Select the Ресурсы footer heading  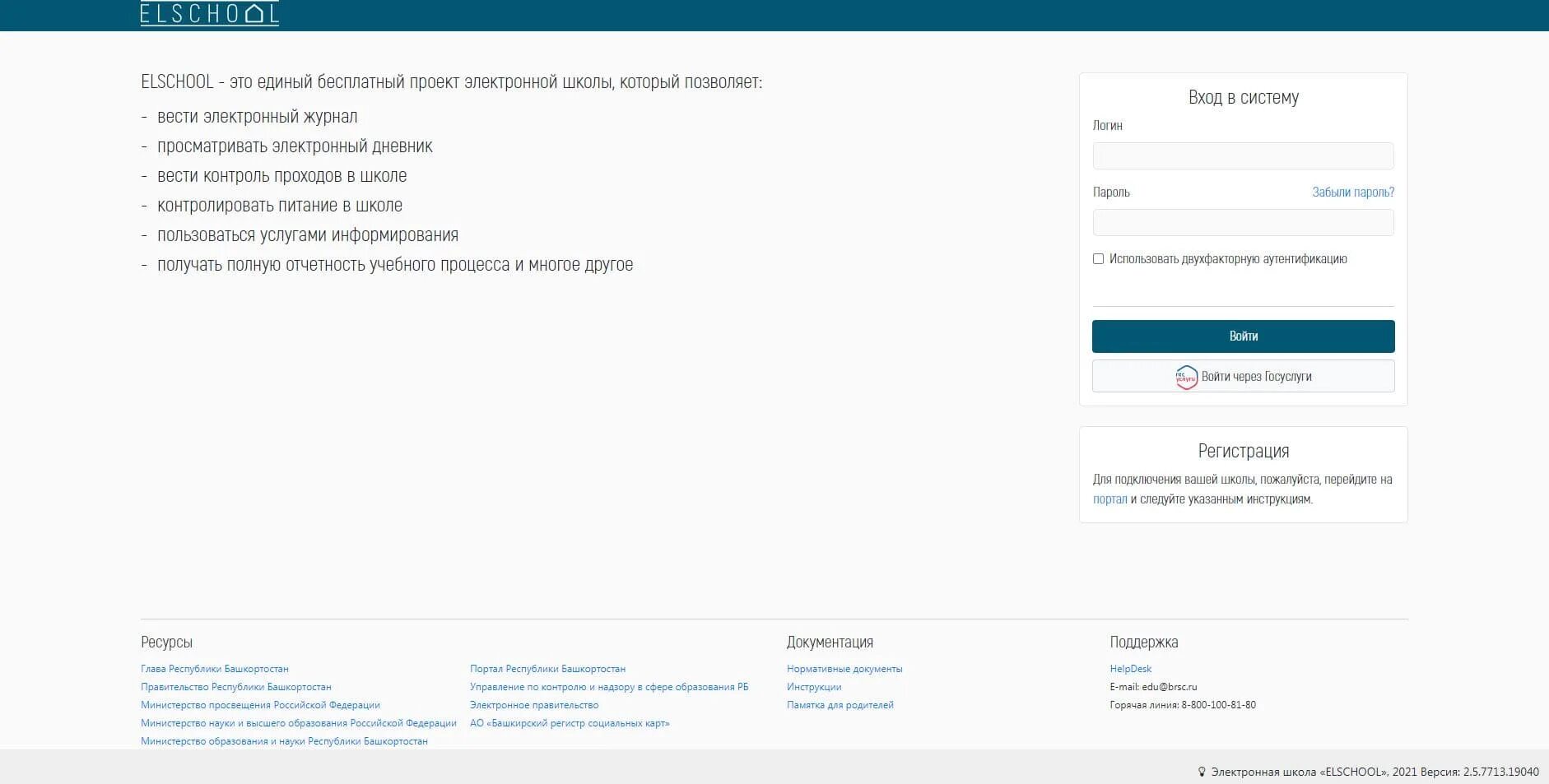(166, 643)
